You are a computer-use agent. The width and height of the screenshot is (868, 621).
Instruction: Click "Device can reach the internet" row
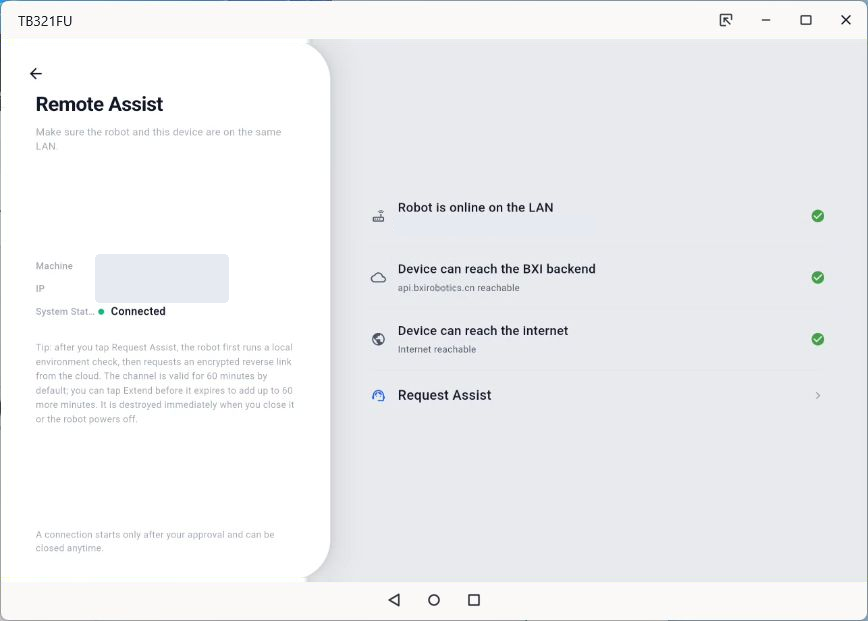[x=597, y=339]
